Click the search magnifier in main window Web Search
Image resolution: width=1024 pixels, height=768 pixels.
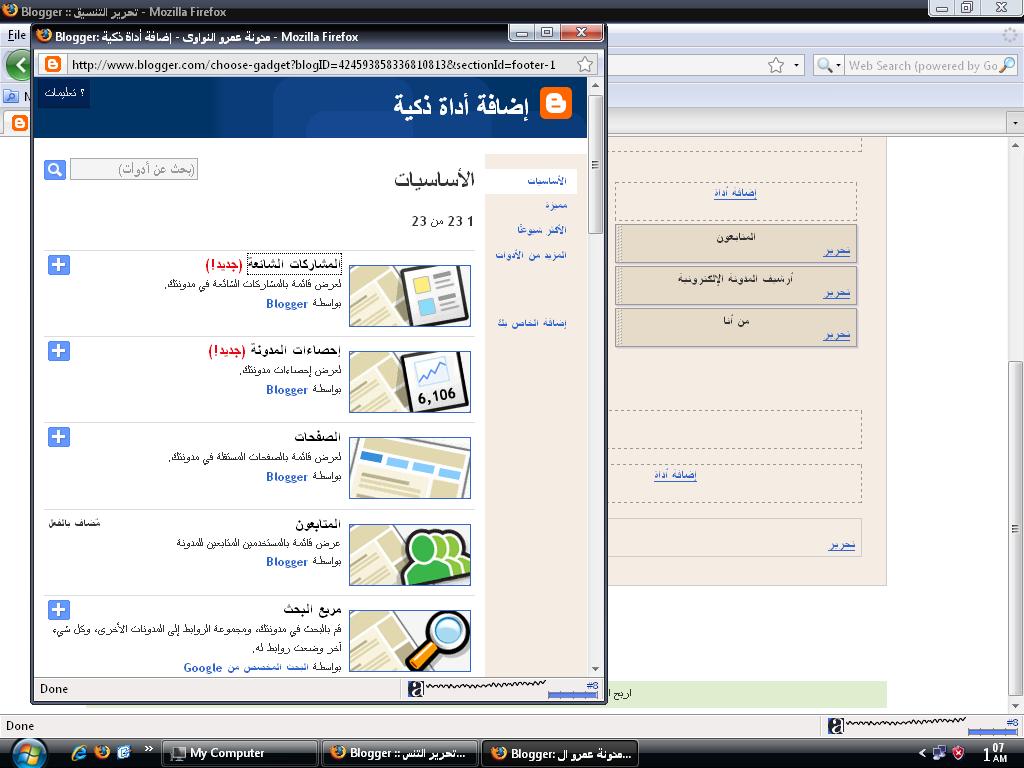coord(1008,65)
